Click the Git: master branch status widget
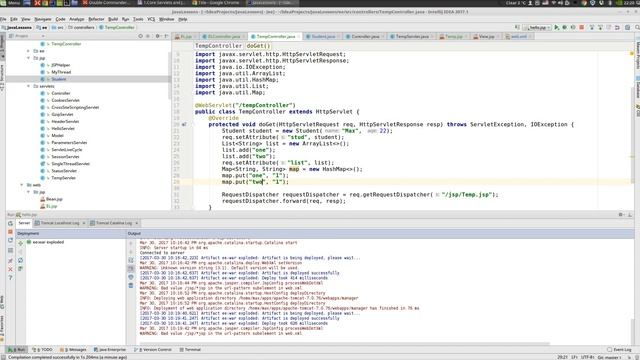 (x=609, y=358)
